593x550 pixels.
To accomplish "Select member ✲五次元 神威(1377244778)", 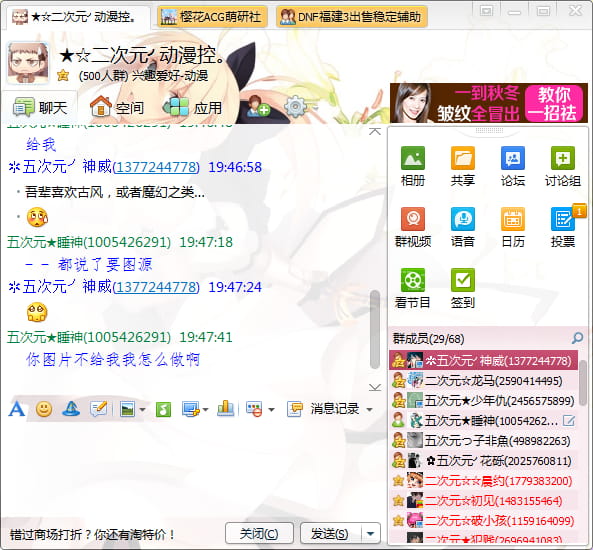I will [x=483, y=360].
